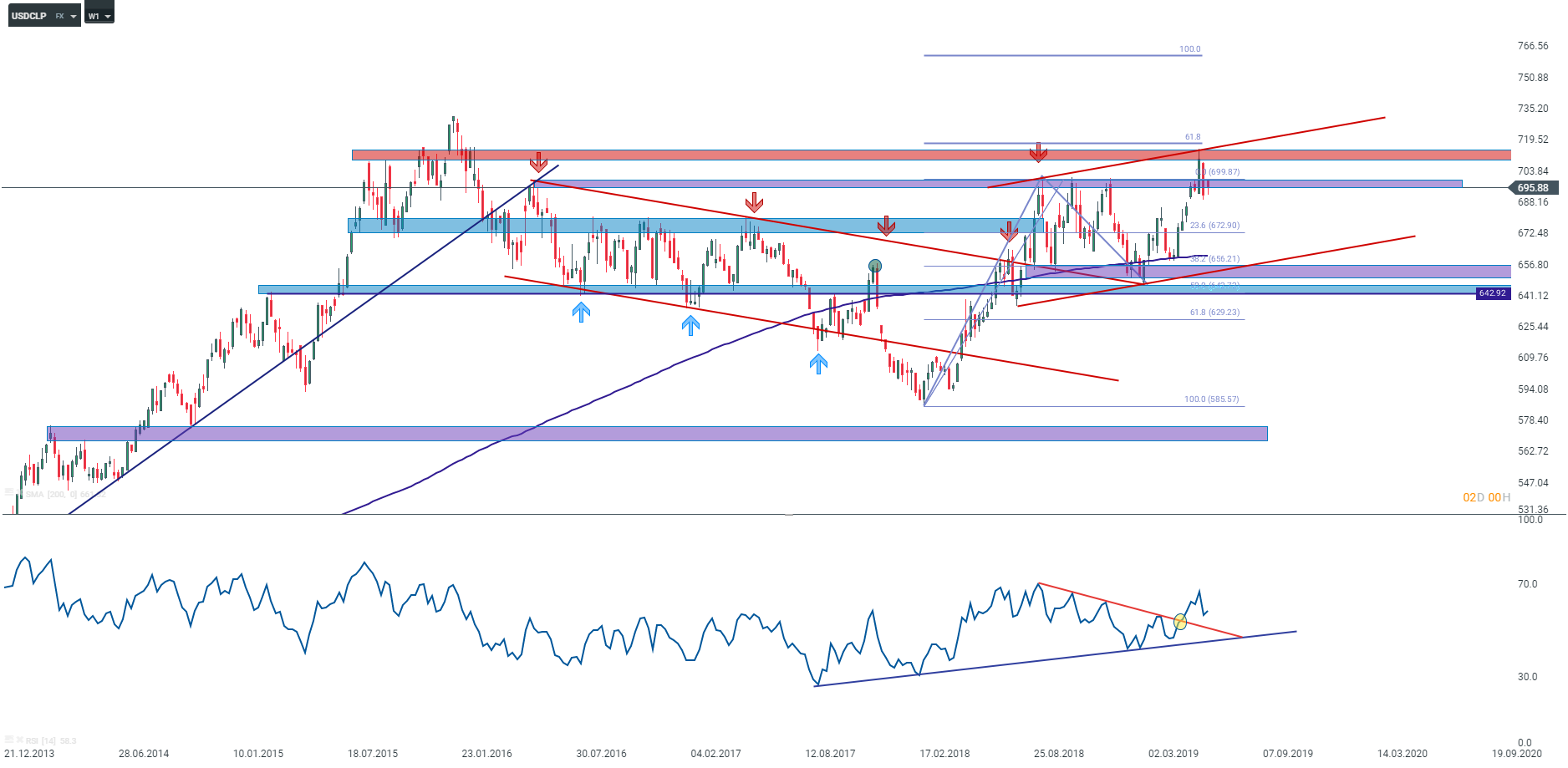
Task: Click the date label 02.03.2019
Action: point(1173,754)
